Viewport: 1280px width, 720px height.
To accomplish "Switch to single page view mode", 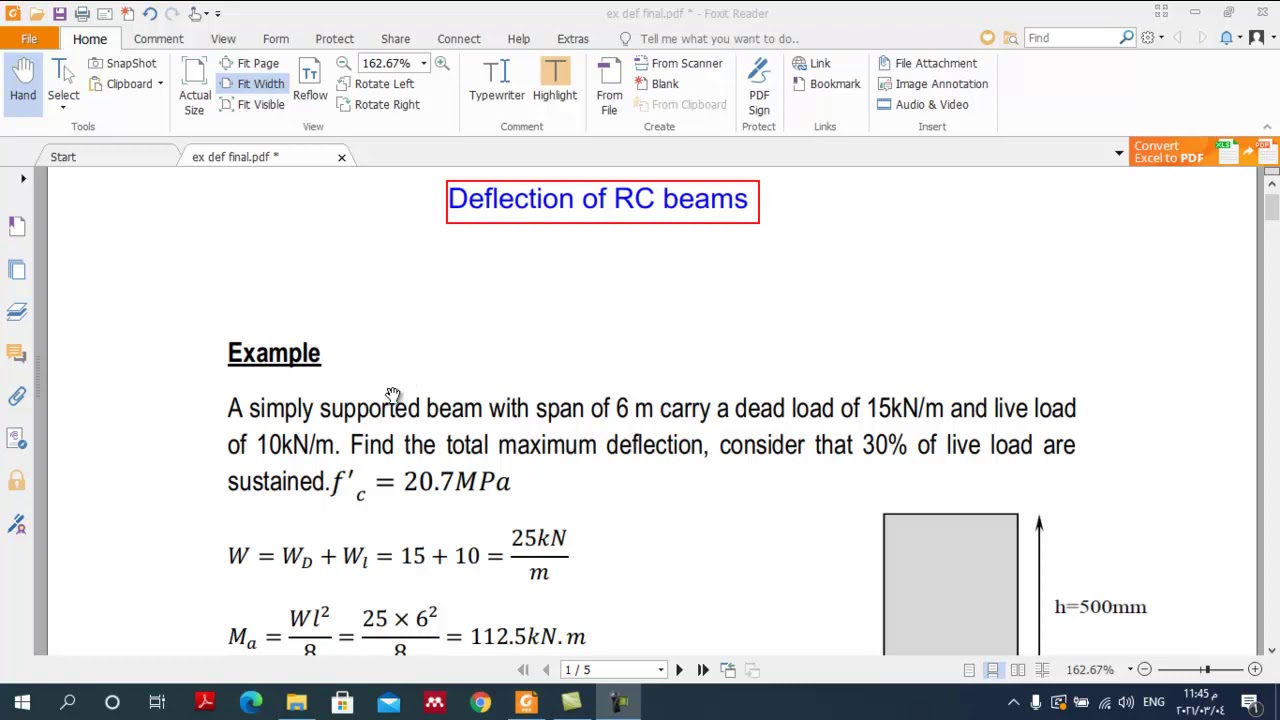I will pos(969,670).
